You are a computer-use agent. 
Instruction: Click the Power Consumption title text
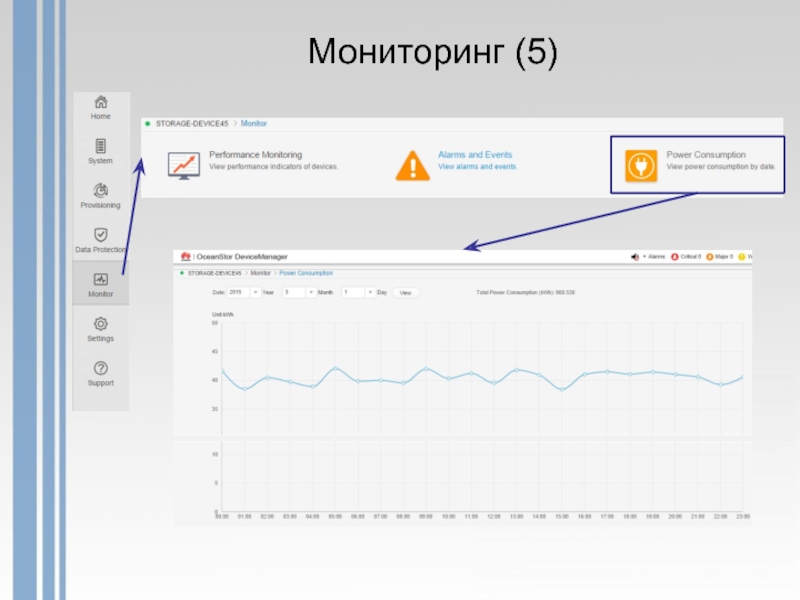[x=706, y=155]
